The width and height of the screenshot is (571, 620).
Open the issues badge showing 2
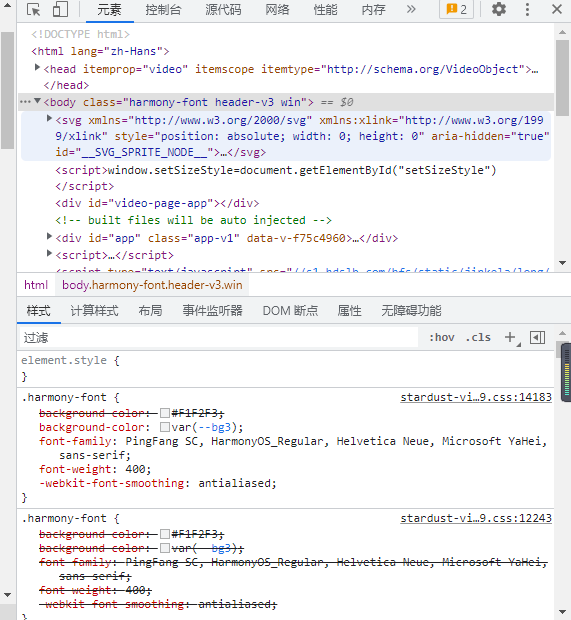[x=456, y=9]
